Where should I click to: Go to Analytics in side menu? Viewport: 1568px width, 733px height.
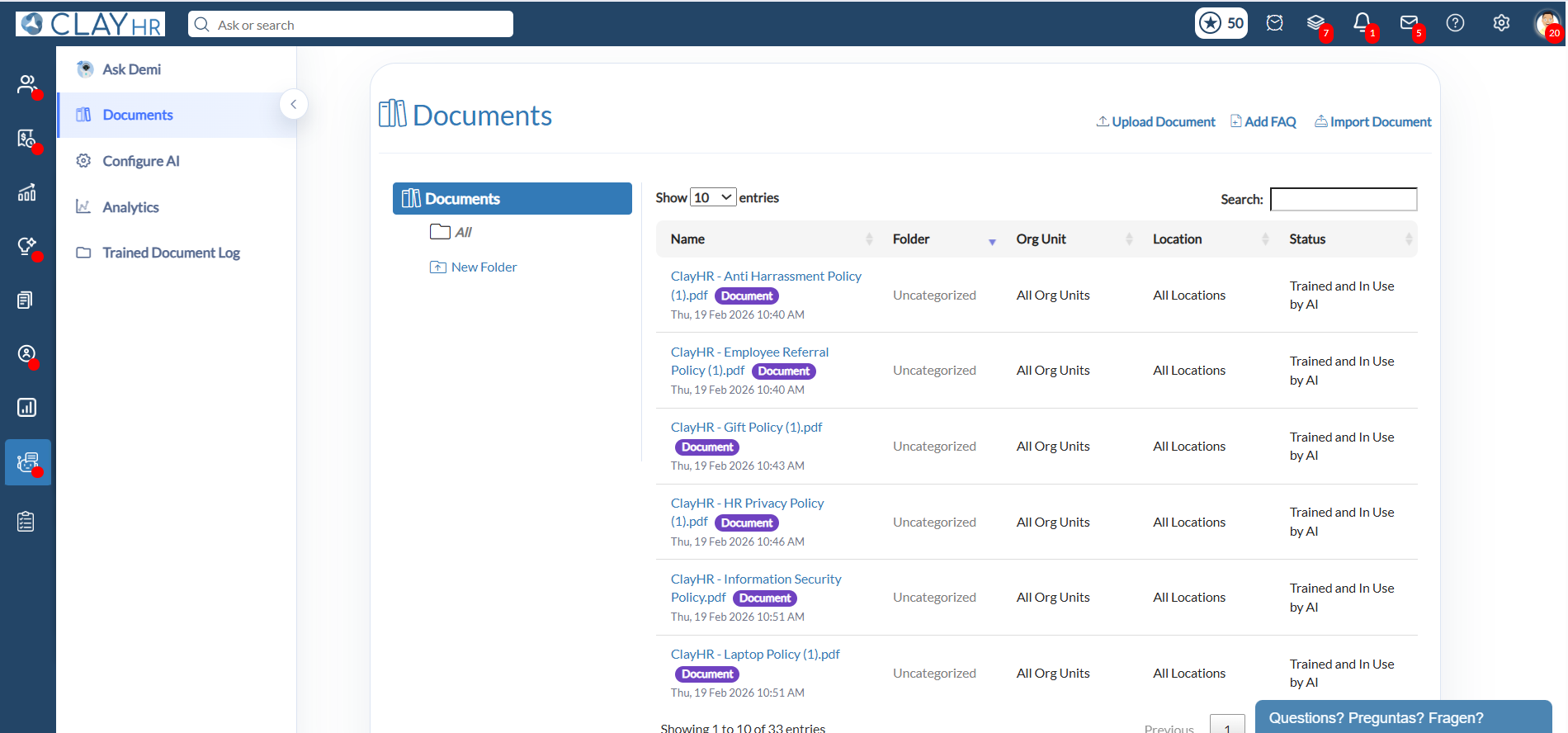(x=130, y=207)
